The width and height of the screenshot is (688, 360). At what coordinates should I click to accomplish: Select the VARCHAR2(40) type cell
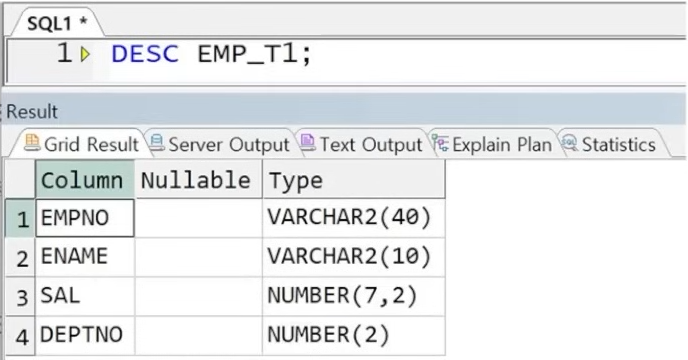click(354, 218)
